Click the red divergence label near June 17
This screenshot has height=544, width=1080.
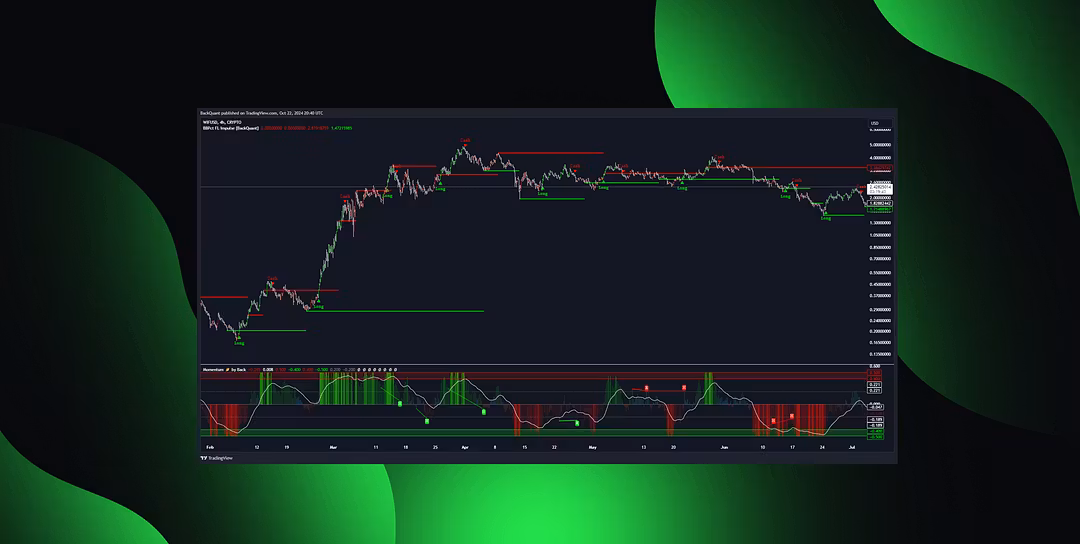(x=792, y=416)
